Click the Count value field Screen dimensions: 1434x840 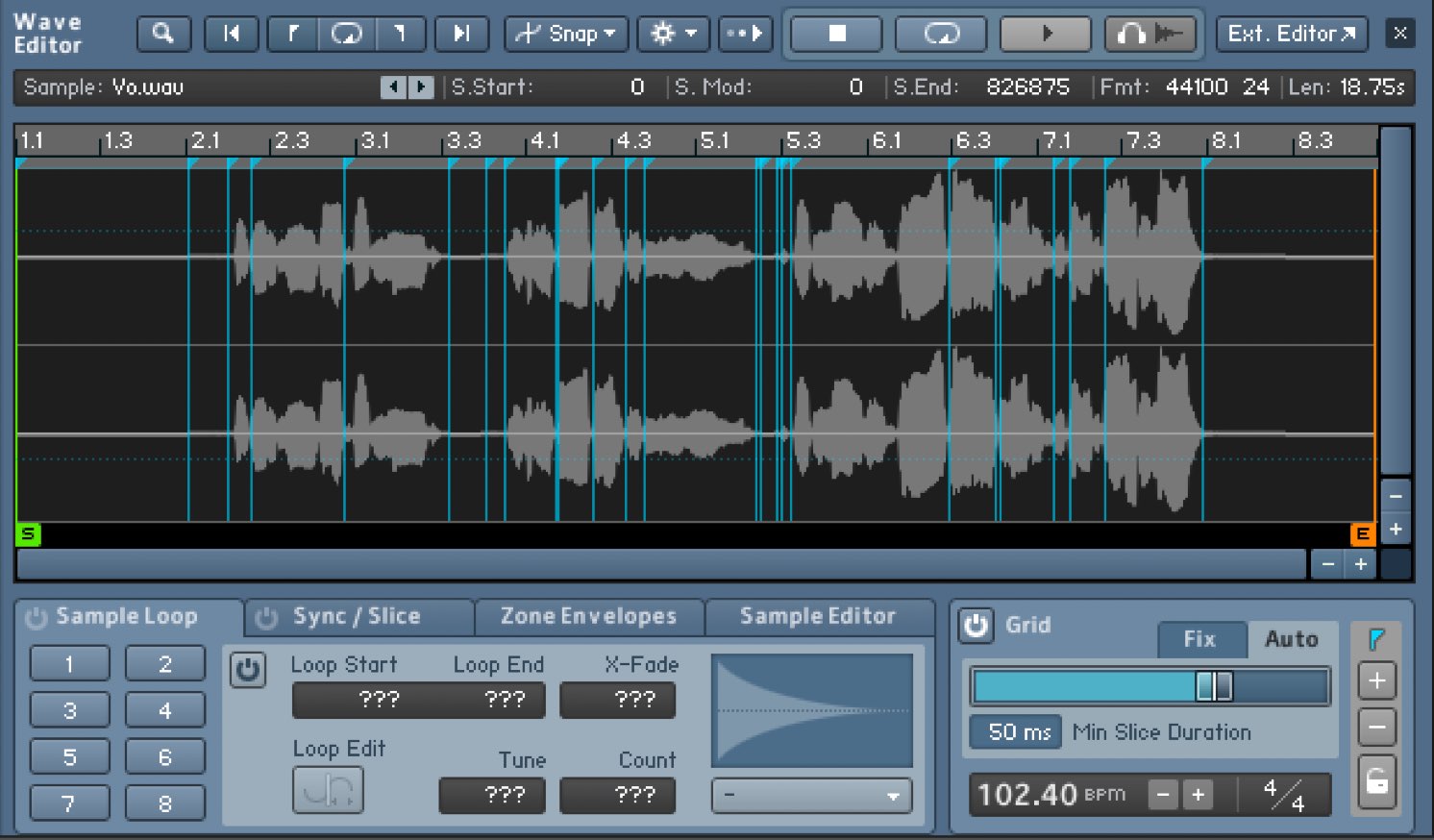tap(617, 796)
